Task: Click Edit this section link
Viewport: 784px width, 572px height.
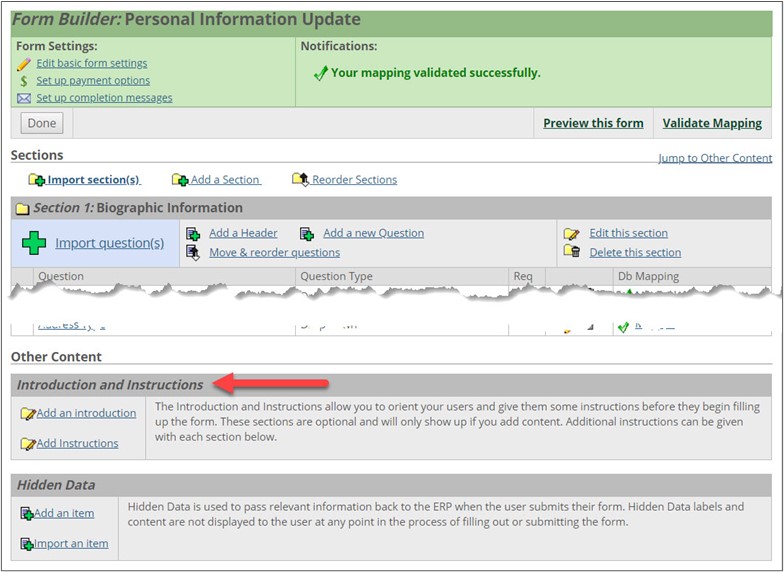Action: tap(628, 233)
